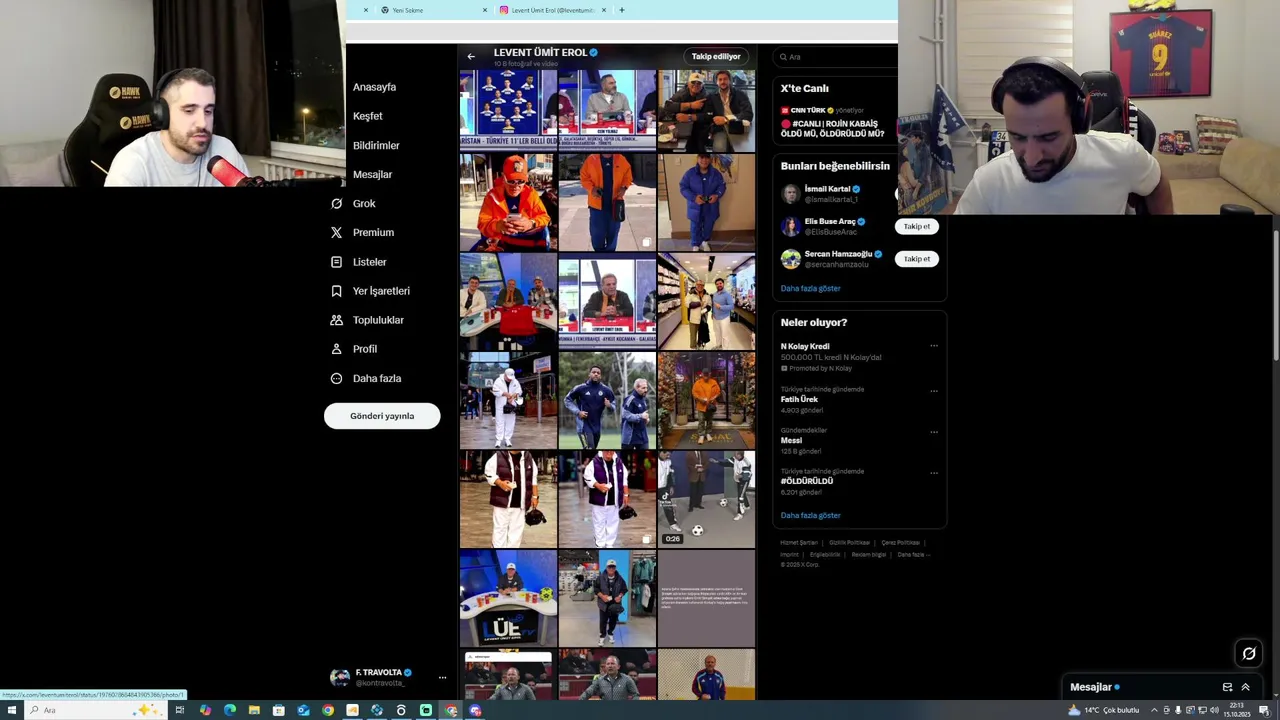
Task: Open Daha fazla menu in the sidebar
Action: click(x=365, y=378)
